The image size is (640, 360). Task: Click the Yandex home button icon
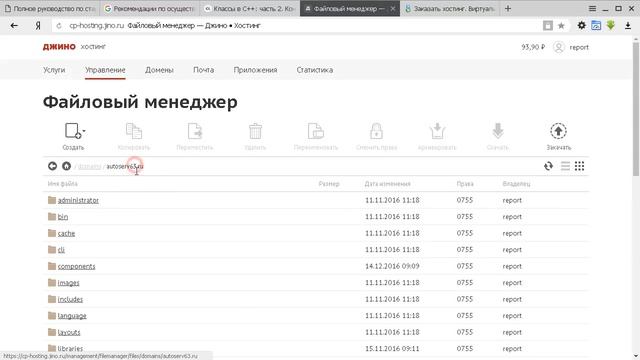(x=38, y=26)
